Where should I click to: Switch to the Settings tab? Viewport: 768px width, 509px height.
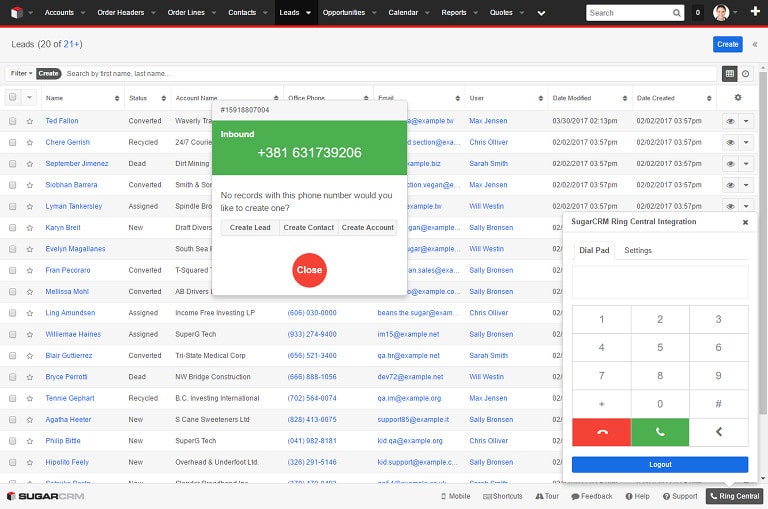pos(638,250)
